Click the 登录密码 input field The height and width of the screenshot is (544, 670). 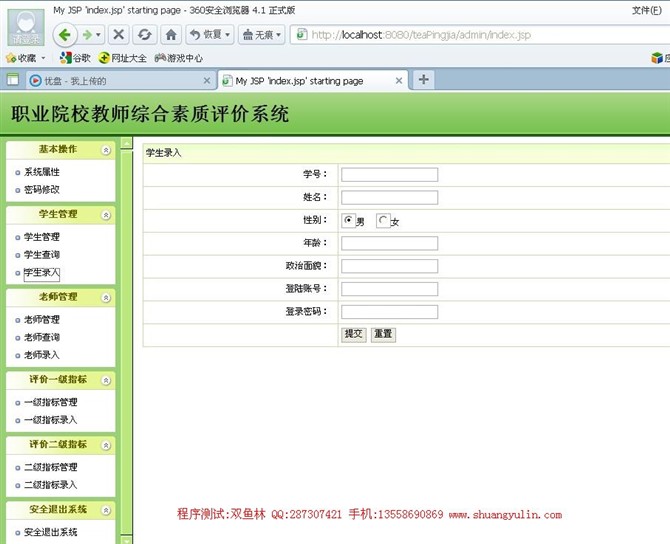[x=389, y=312]
